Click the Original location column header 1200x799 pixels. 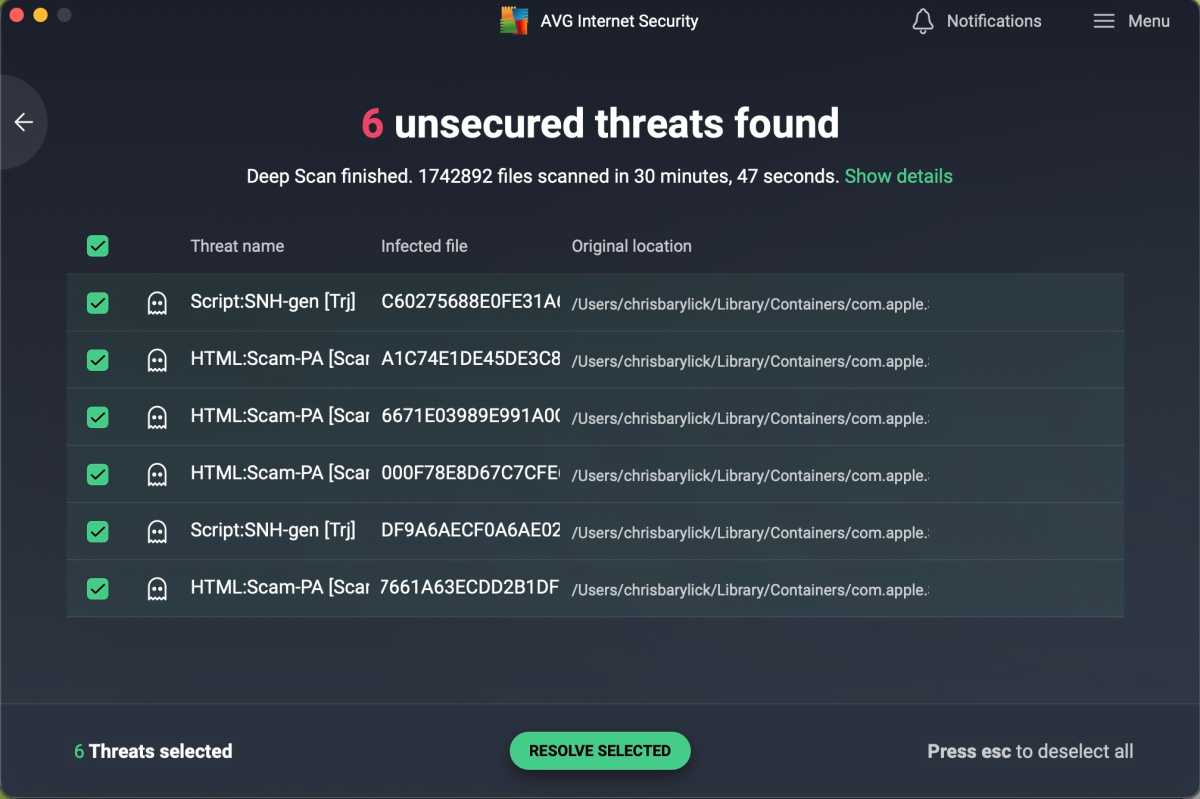pyautogui.click(x=631, y=245)
